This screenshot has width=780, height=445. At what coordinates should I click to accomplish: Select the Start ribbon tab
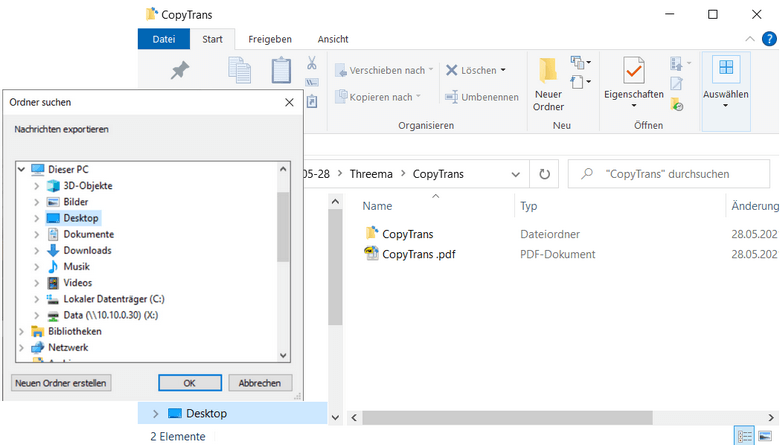click(212, 39)
